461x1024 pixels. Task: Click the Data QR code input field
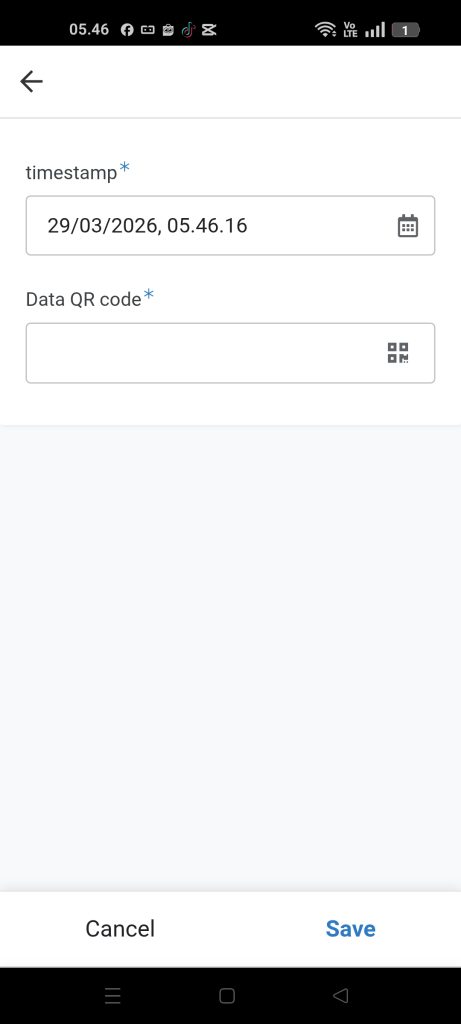point(230,353)
